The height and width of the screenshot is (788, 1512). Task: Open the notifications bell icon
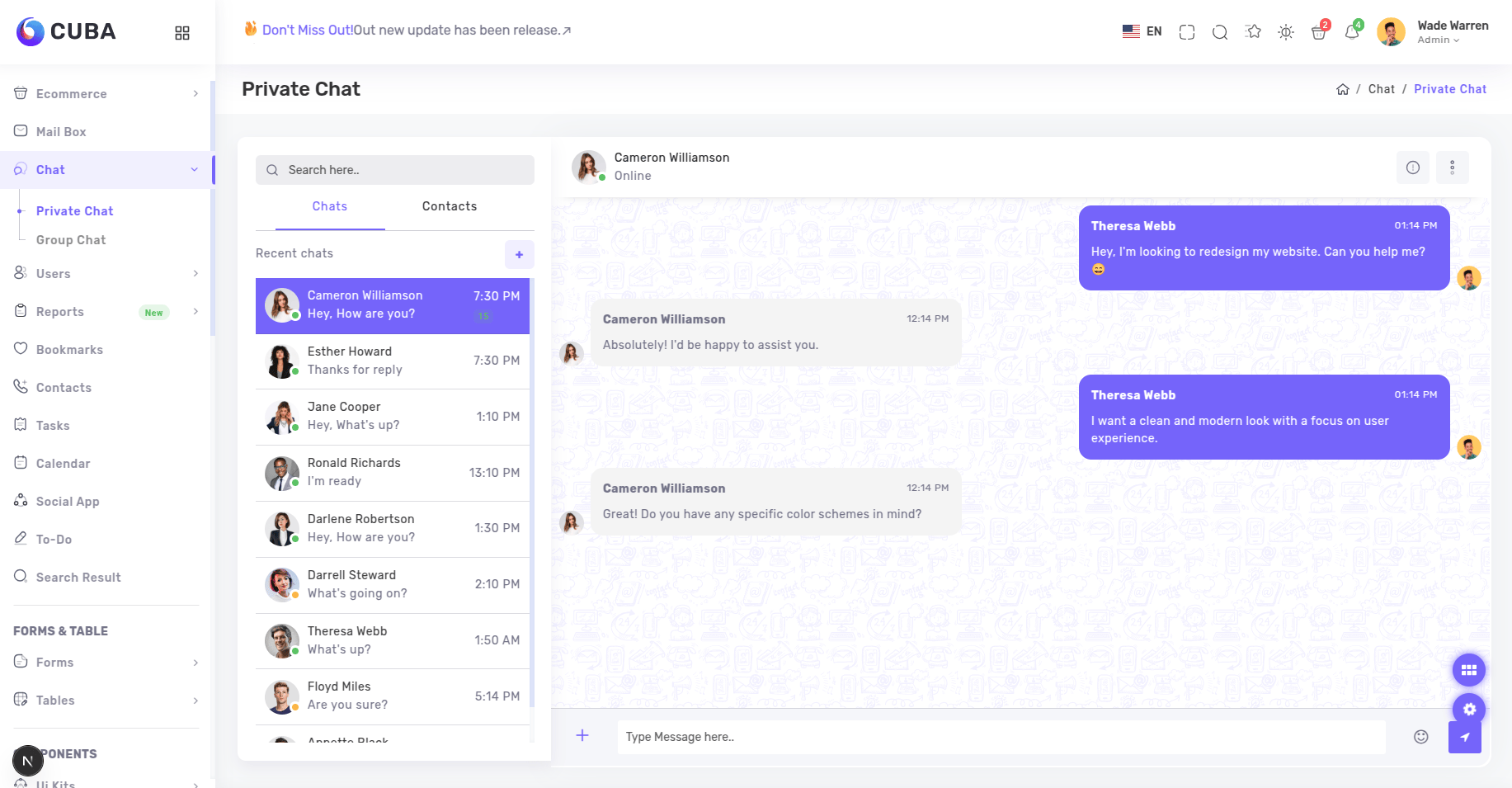(x=1351, y=32)
